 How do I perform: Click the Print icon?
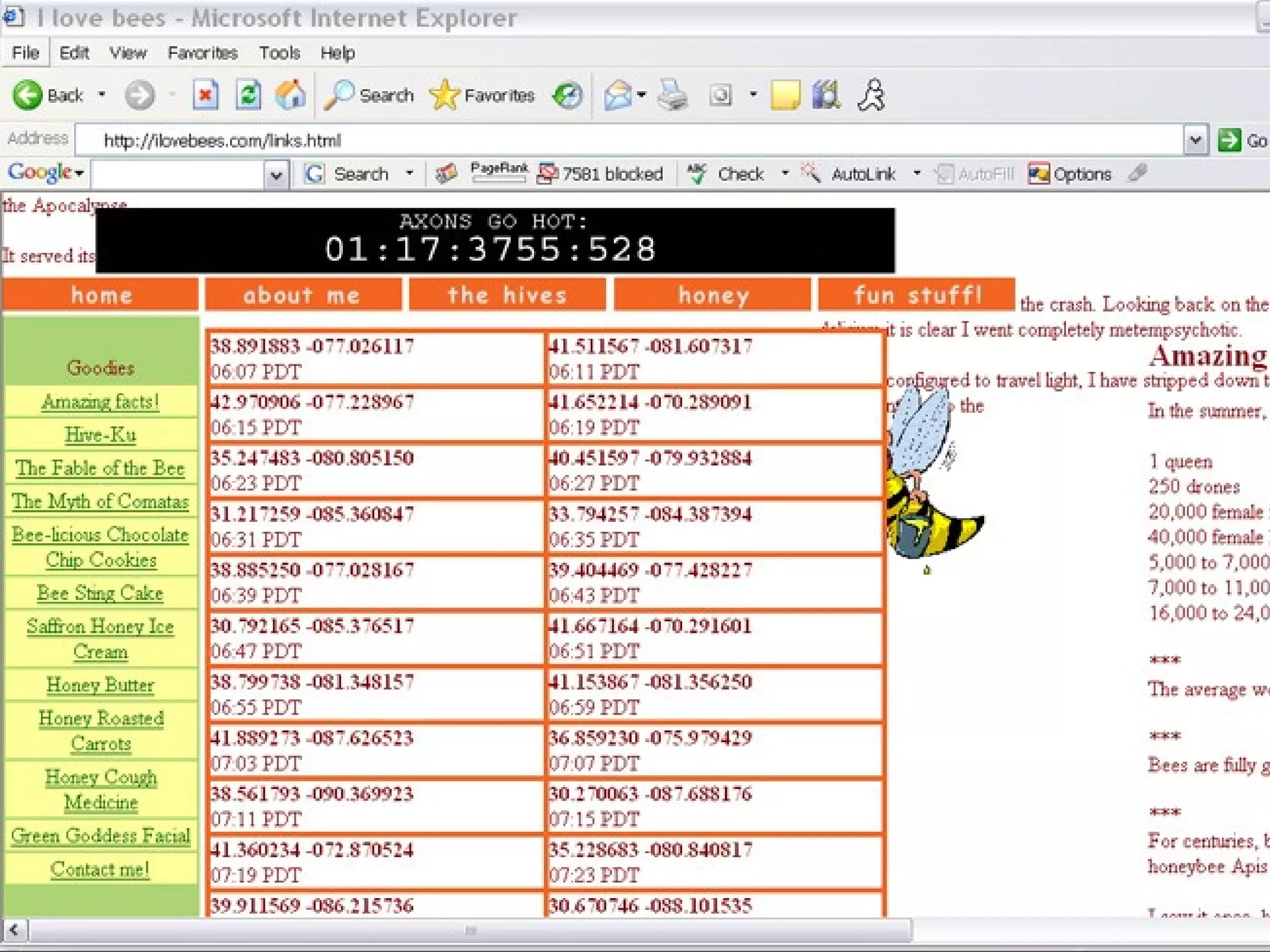[x=672, y=95]
